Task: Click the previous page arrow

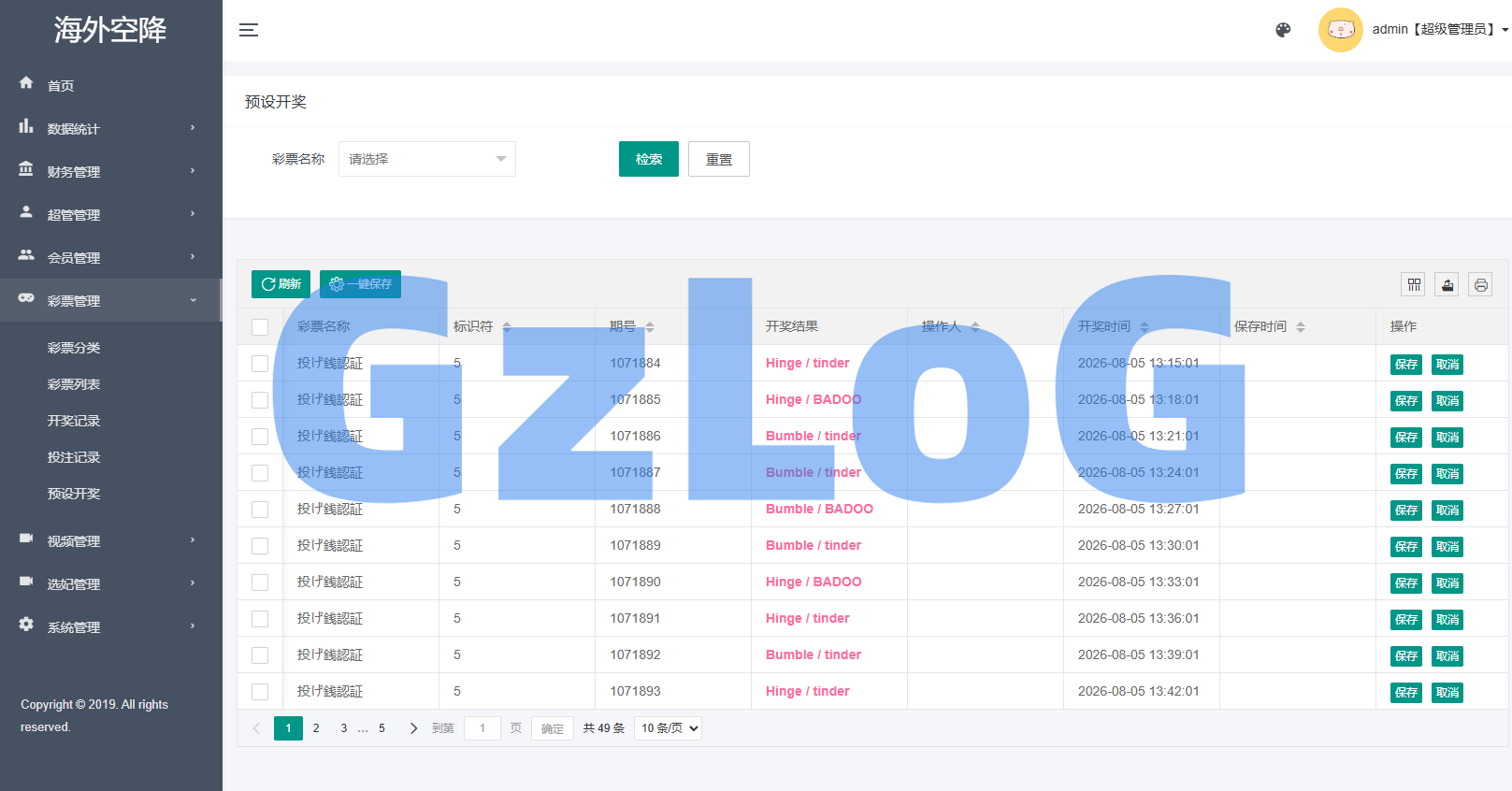Action: [x=256, y=728]
